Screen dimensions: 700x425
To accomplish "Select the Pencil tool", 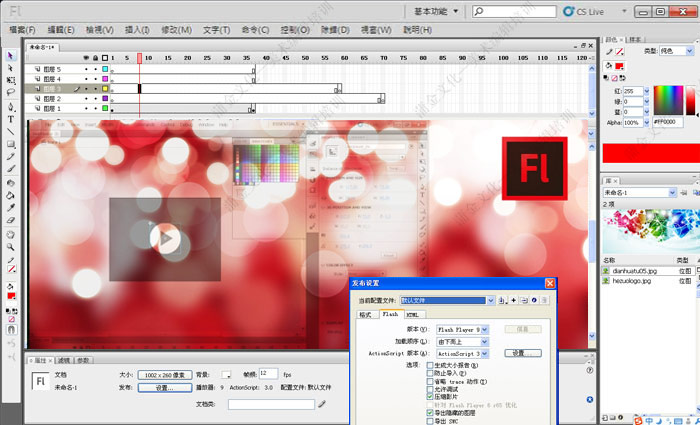I will [x=11, y=157].
